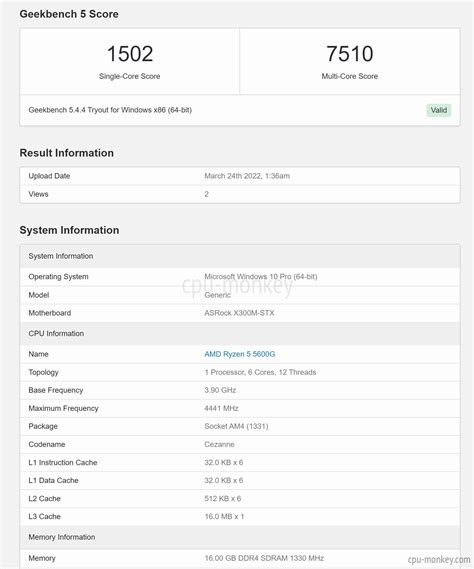The image size is (474, 569).
Task: Click the Motherboard row label
Action: (x=50, y=313)
